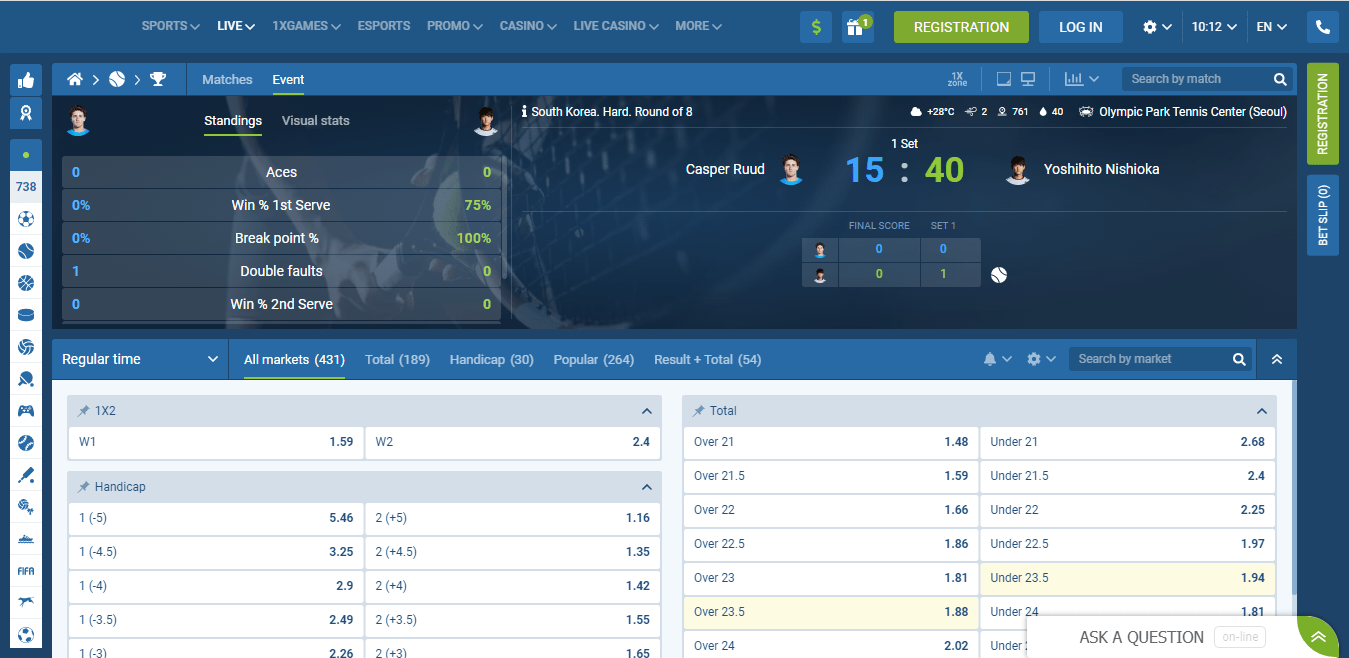Open the SPORTS menu
Screen dimensions: 1349x658
click(170, 26)
